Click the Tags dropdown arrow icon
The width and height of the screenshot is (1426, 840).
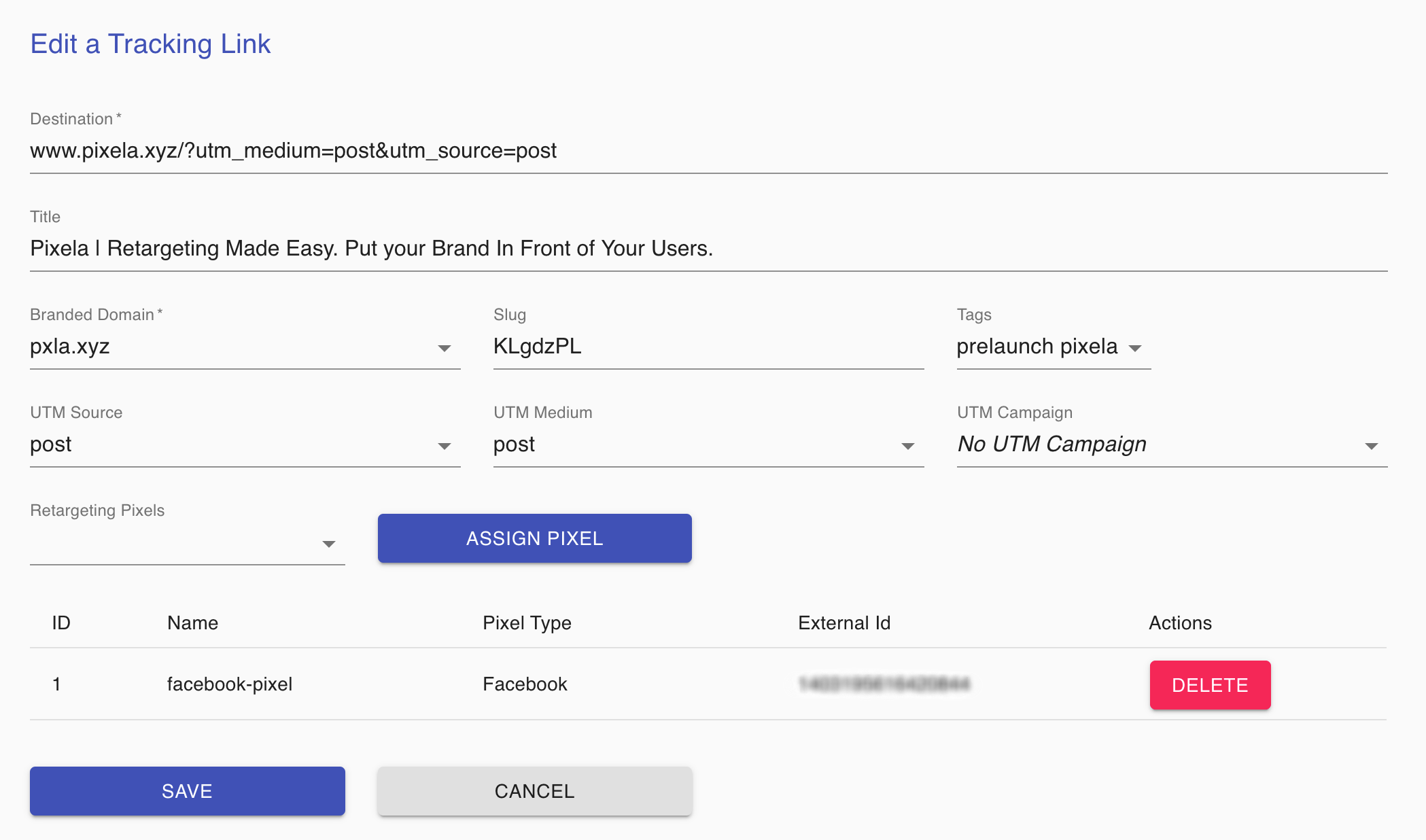coord(1134,349)
